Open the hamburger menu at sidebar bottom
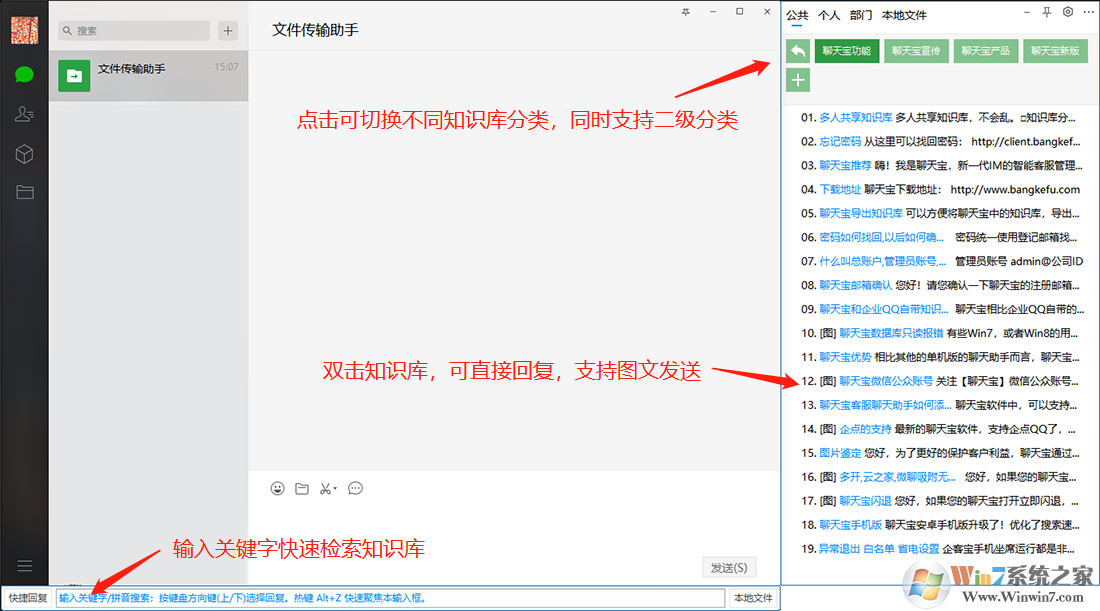 pyautogui.click(x=25, y=566)
